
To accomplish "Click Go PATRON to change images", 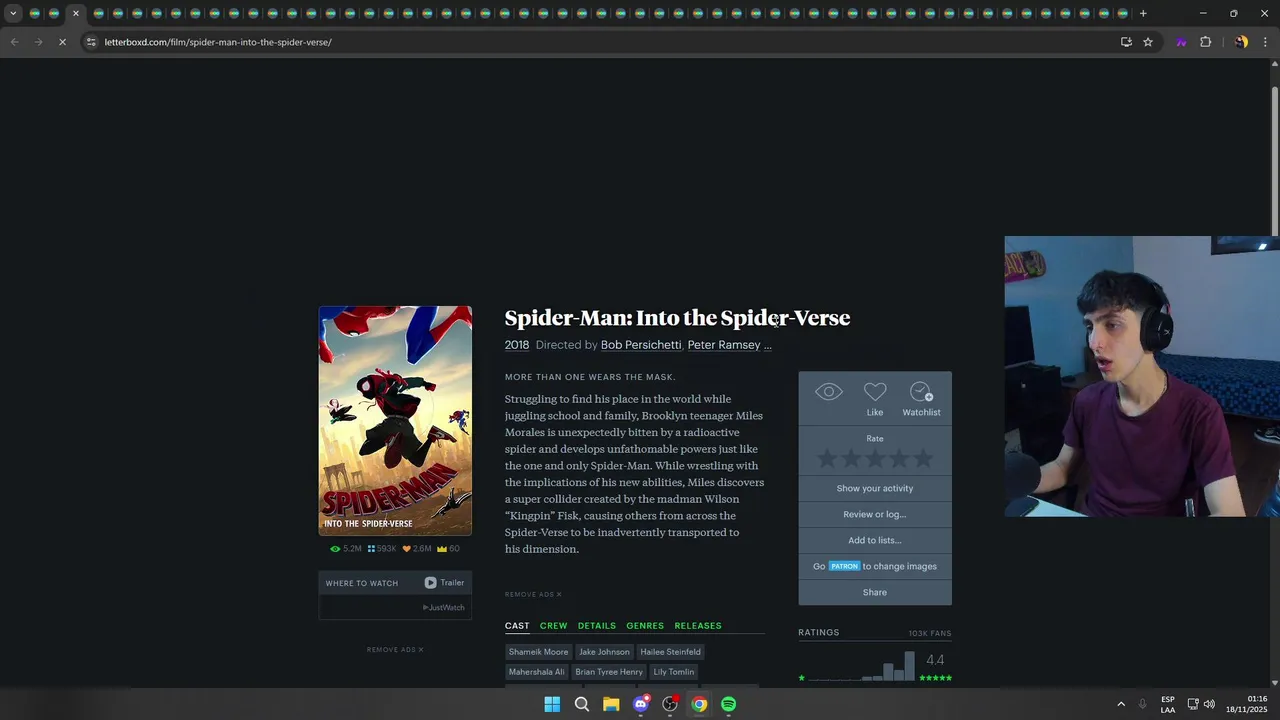I will 875,566.
